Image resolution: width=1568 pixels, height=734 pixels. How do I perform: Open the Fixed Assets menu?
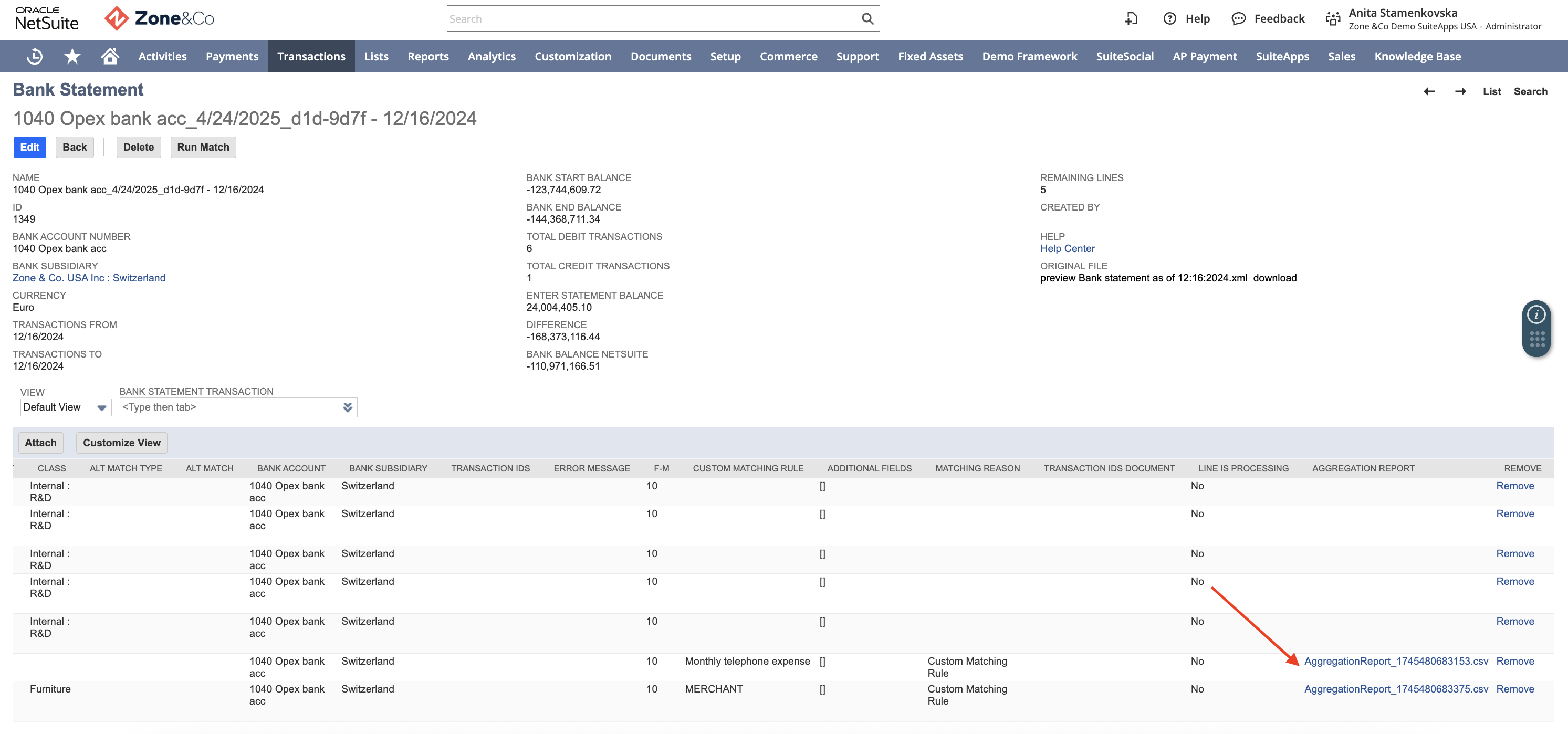[930, 56]
